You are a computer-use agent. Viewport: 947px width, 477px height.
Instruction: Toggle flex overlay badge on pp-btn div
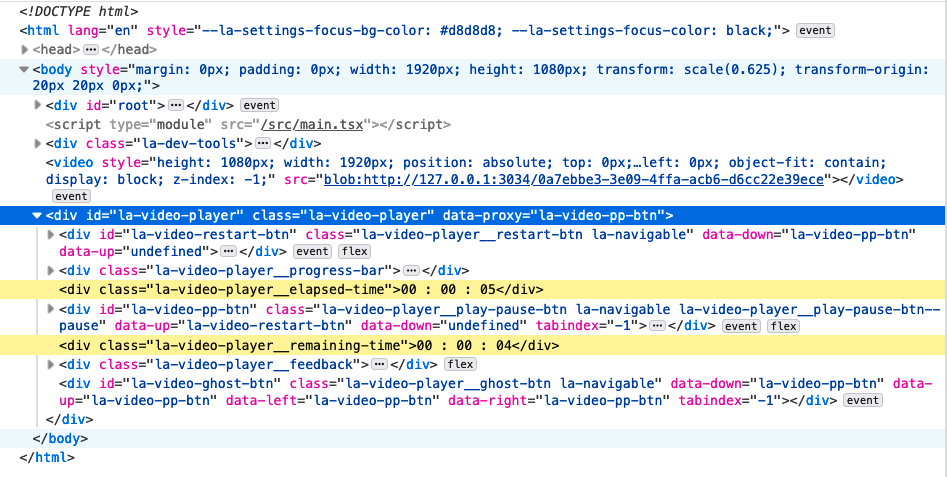click(x=783, y=326)
